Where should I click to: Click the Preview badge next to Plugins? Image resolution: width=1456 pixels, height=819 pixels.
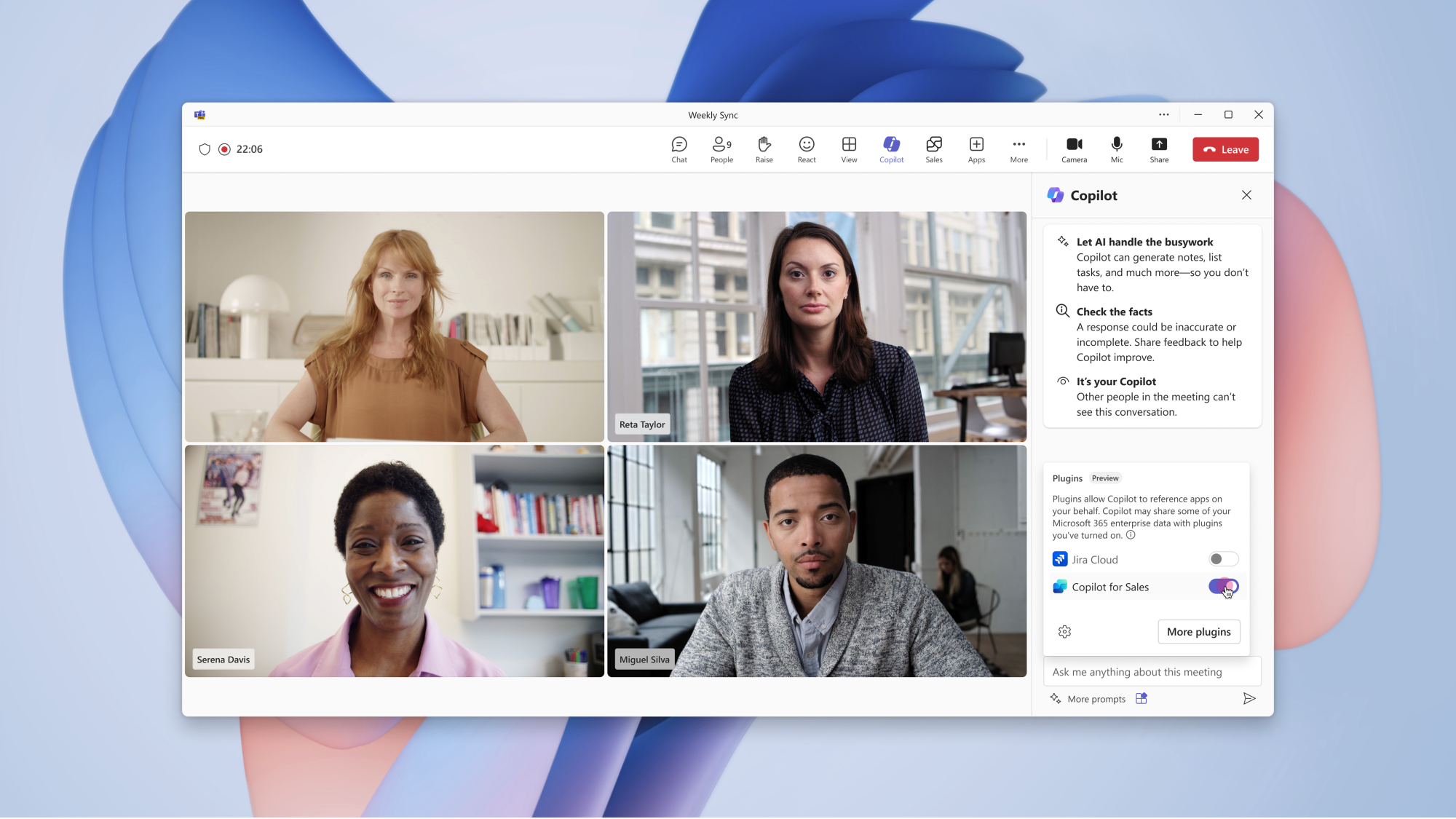point(1105,478)
